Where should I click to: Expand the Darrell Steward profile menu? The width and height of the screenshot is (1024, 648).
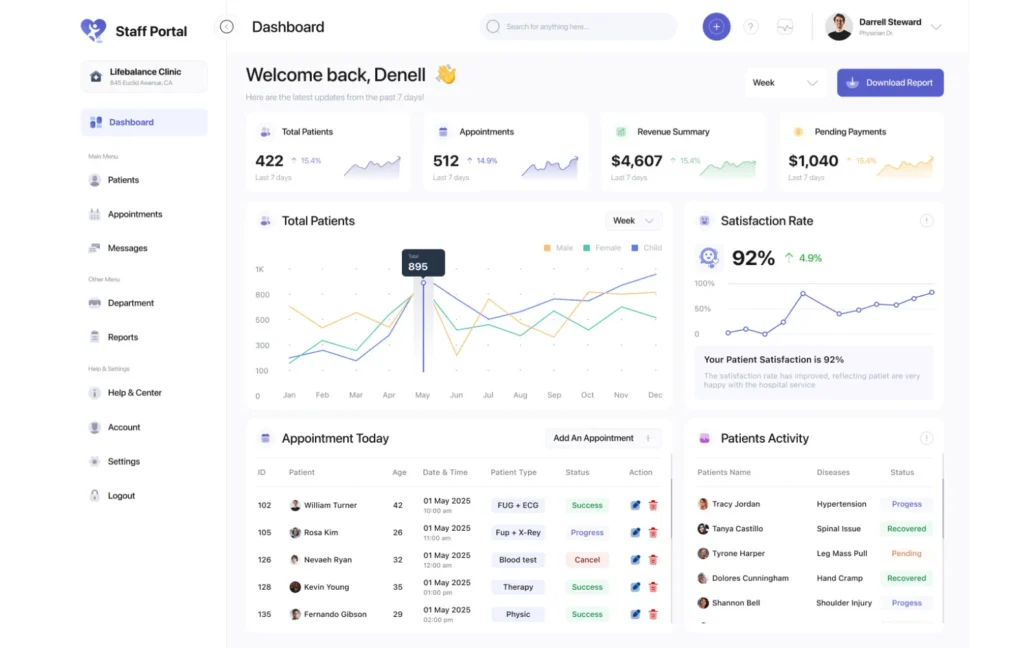tap(936, 27)
